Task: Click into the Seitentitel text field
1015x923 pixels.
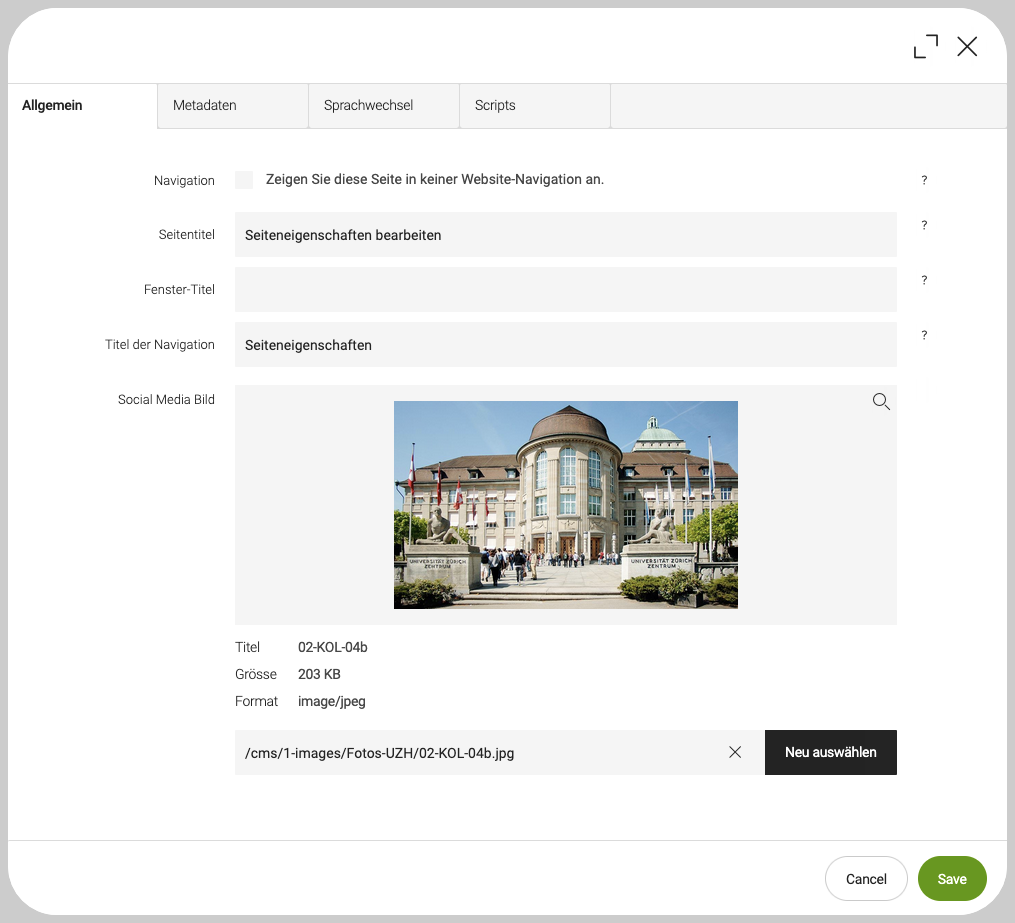Action: (565, 235)
